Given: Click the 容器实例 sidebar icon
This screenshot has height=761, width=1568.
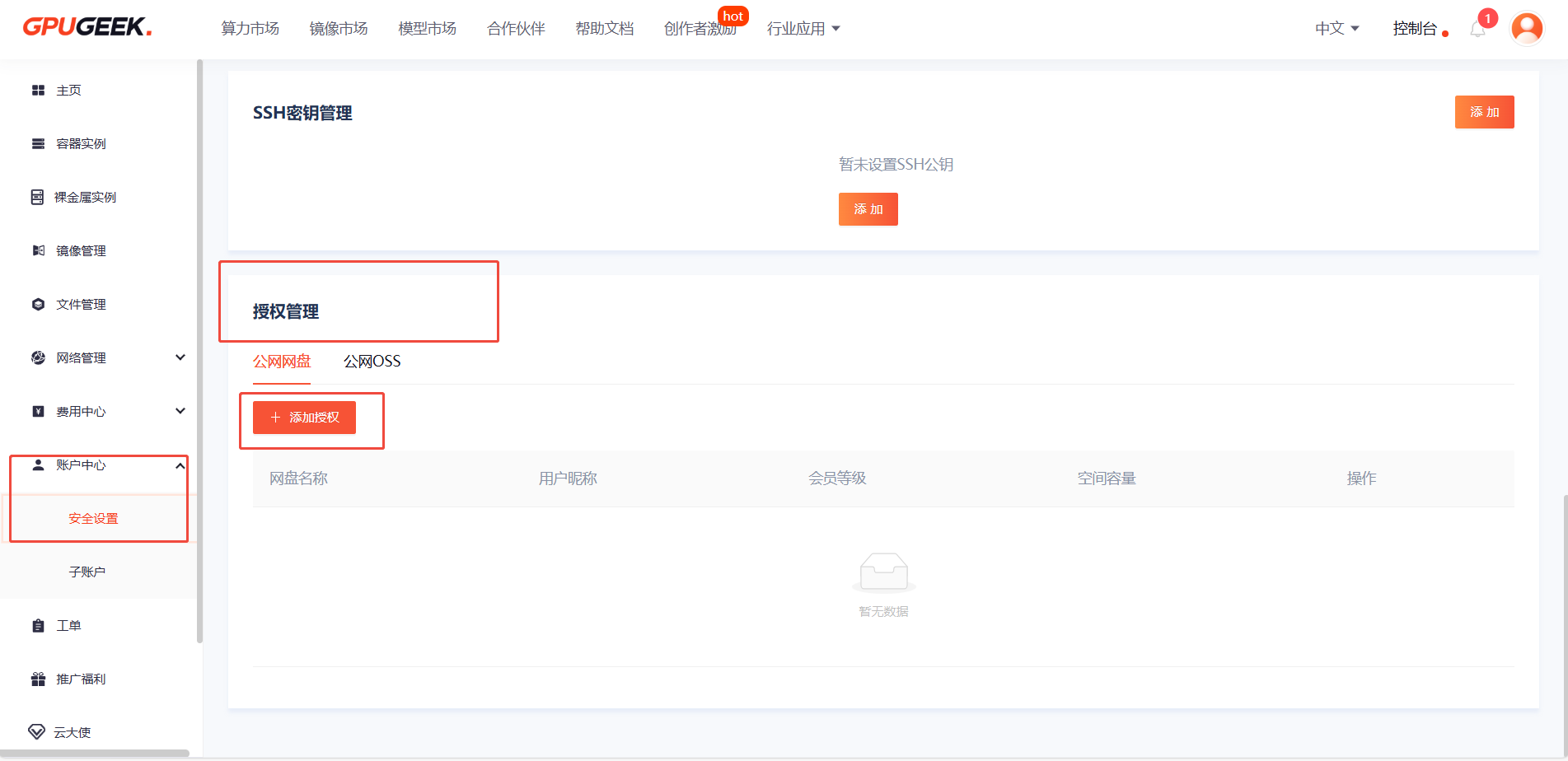Looking at the screenshot, I should [38, 144].
